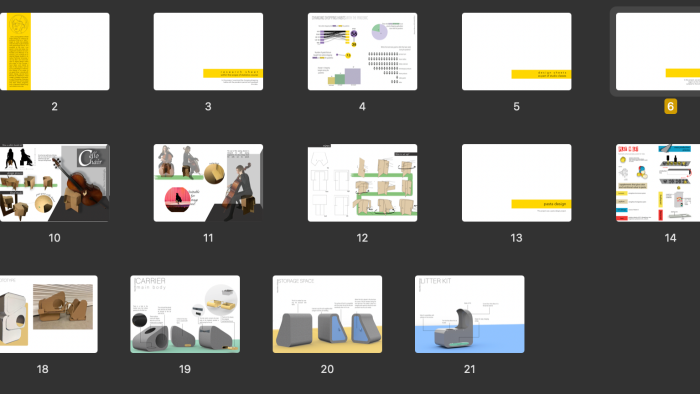700x394 pixels.
Task: Click the slide number label 4
Action: [x=362, y=107]
